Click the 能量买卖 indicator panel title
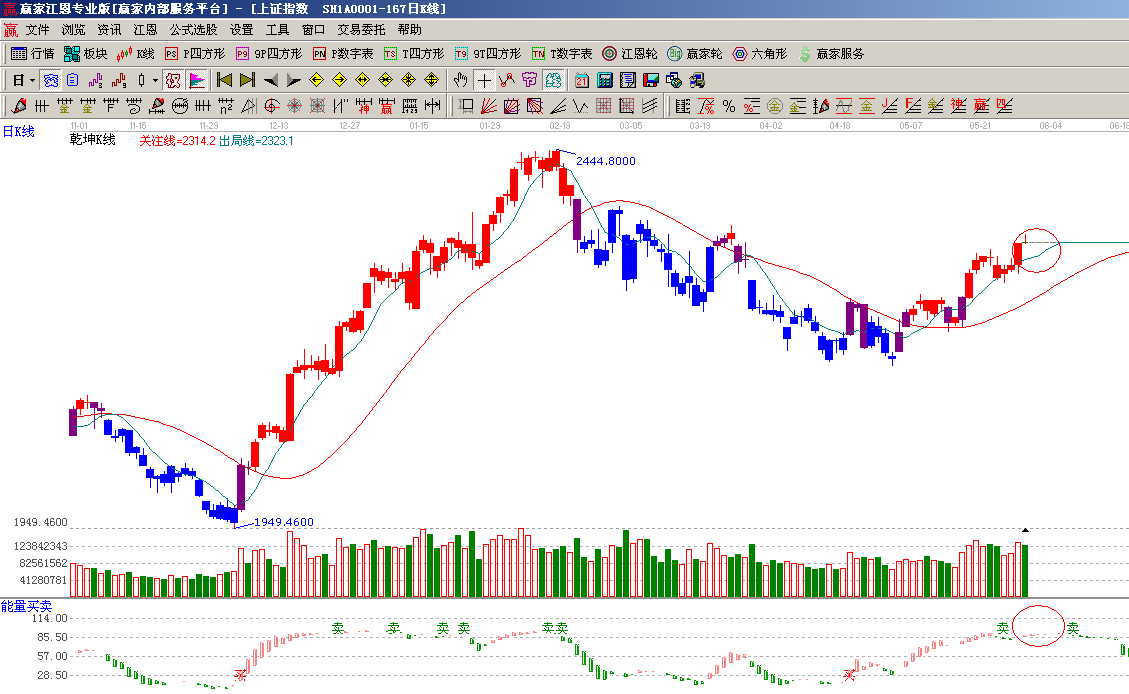The image size is (1129, 694). tap(27, 606)
